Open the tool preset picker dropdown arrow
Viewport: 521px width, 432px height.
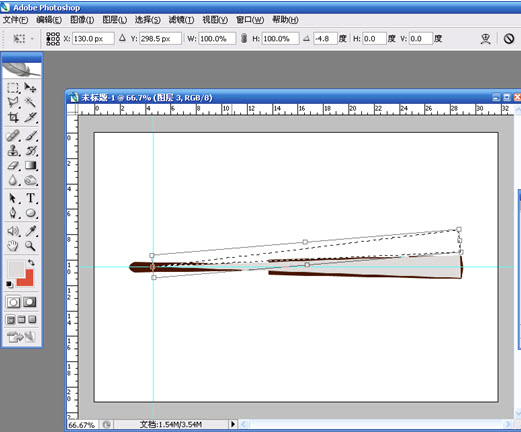[x=32, y=39]
